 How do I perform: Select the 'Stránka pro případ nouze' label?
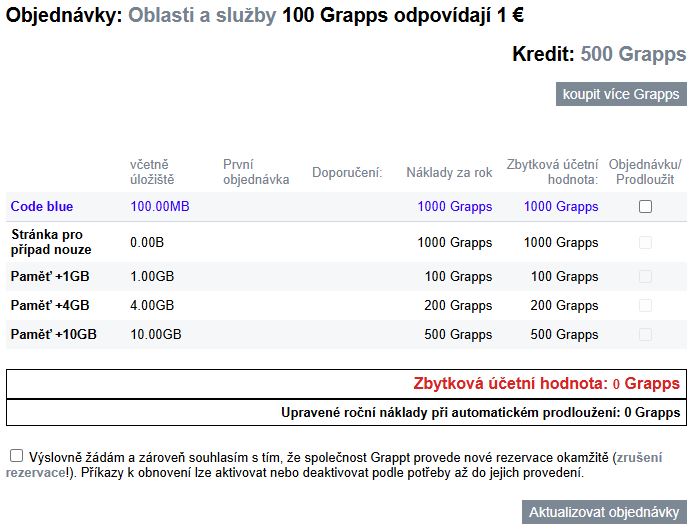[x=51, y=242]
